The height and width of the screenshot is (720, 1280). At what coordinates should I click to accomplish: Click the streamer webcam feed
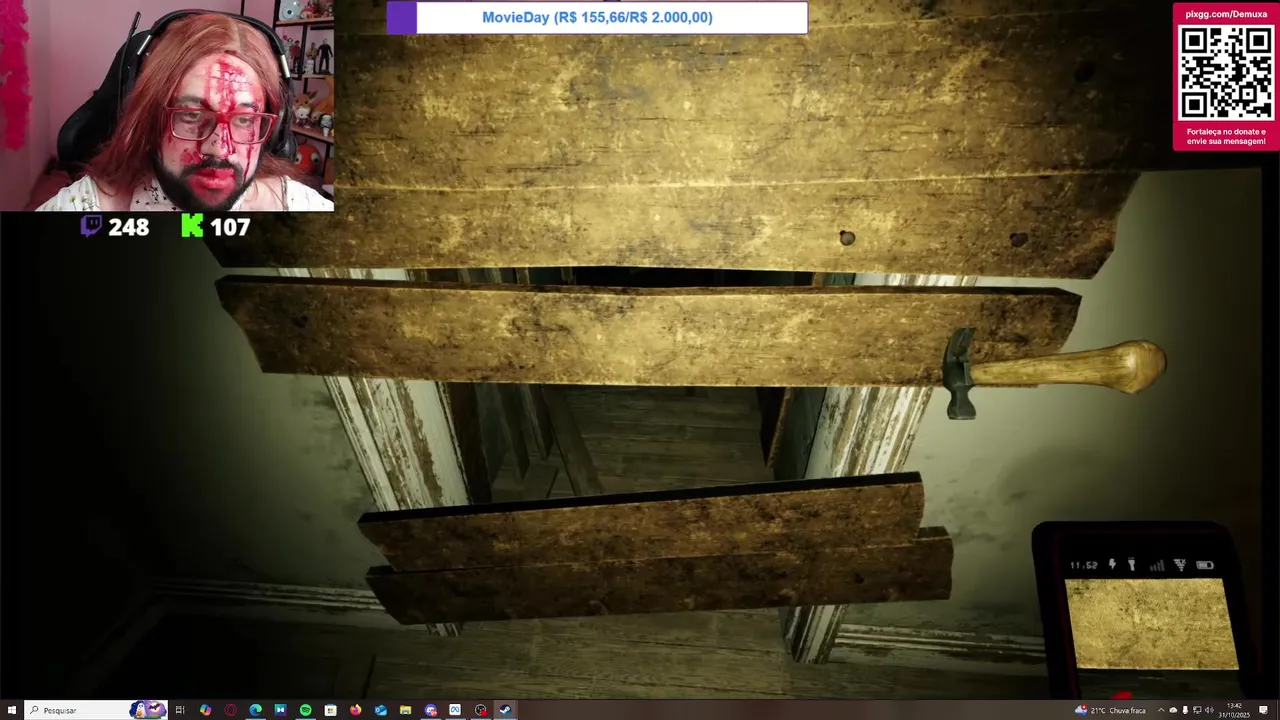pyautogui.click(x=167, y=105)
